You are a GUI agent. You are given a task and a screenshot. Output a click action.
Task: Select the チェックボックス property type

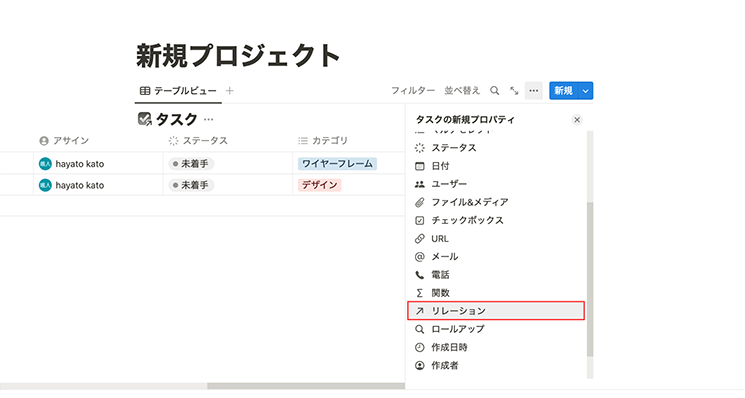click(x=496, y=220)
